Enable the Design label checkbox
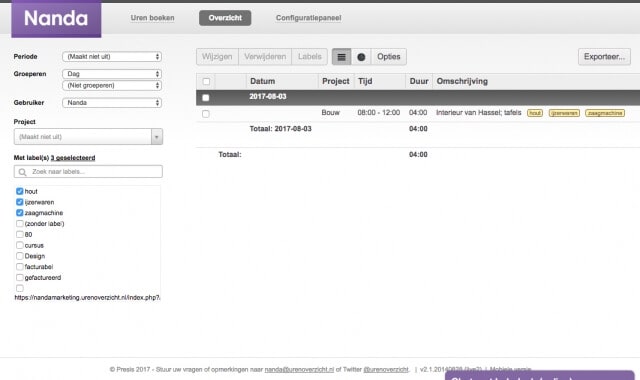Viewport: 640px width, 380px height. [20, 256]
